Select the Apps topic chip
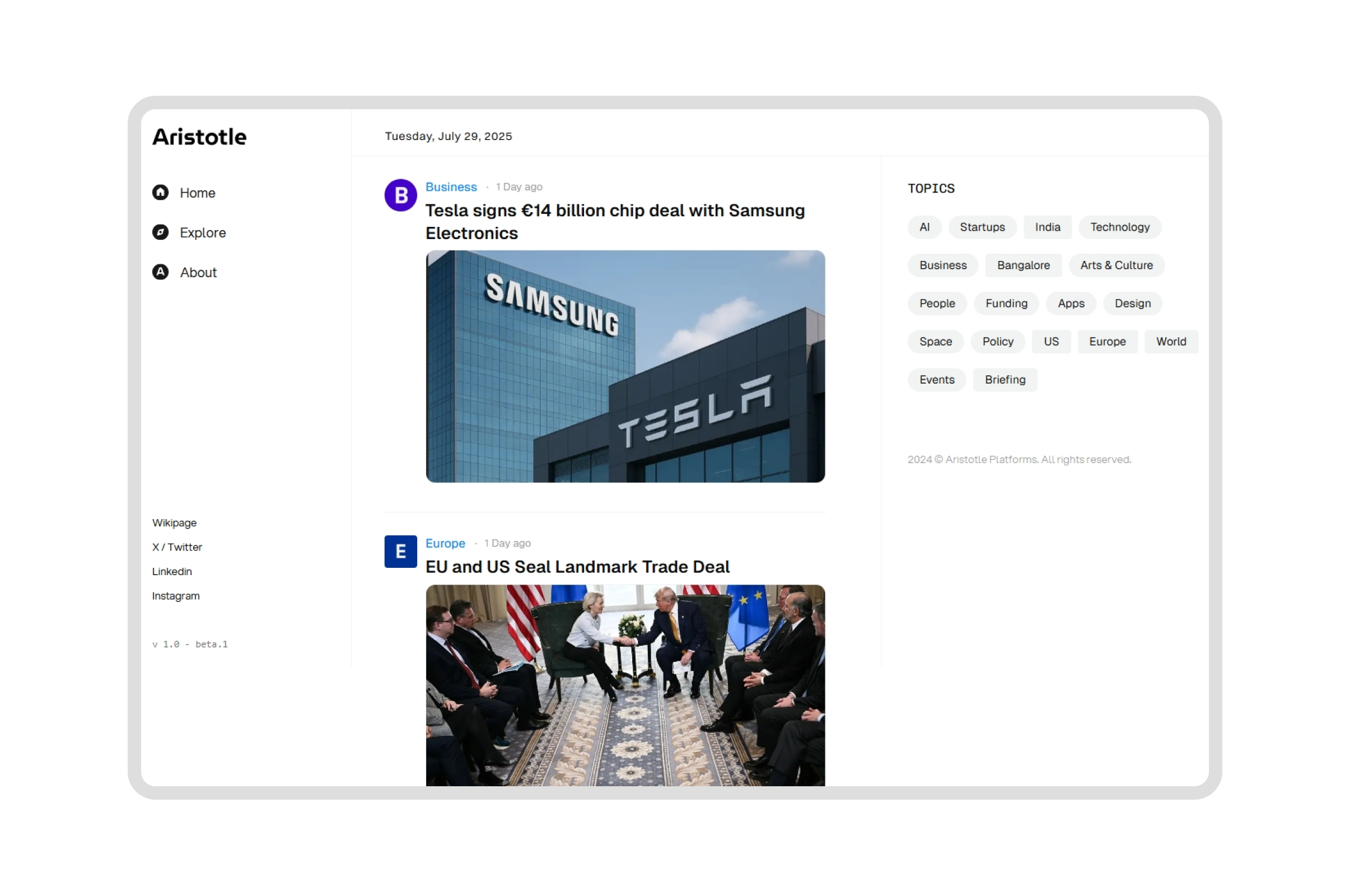This screenshot has height=896, width=1350. 1071,304
